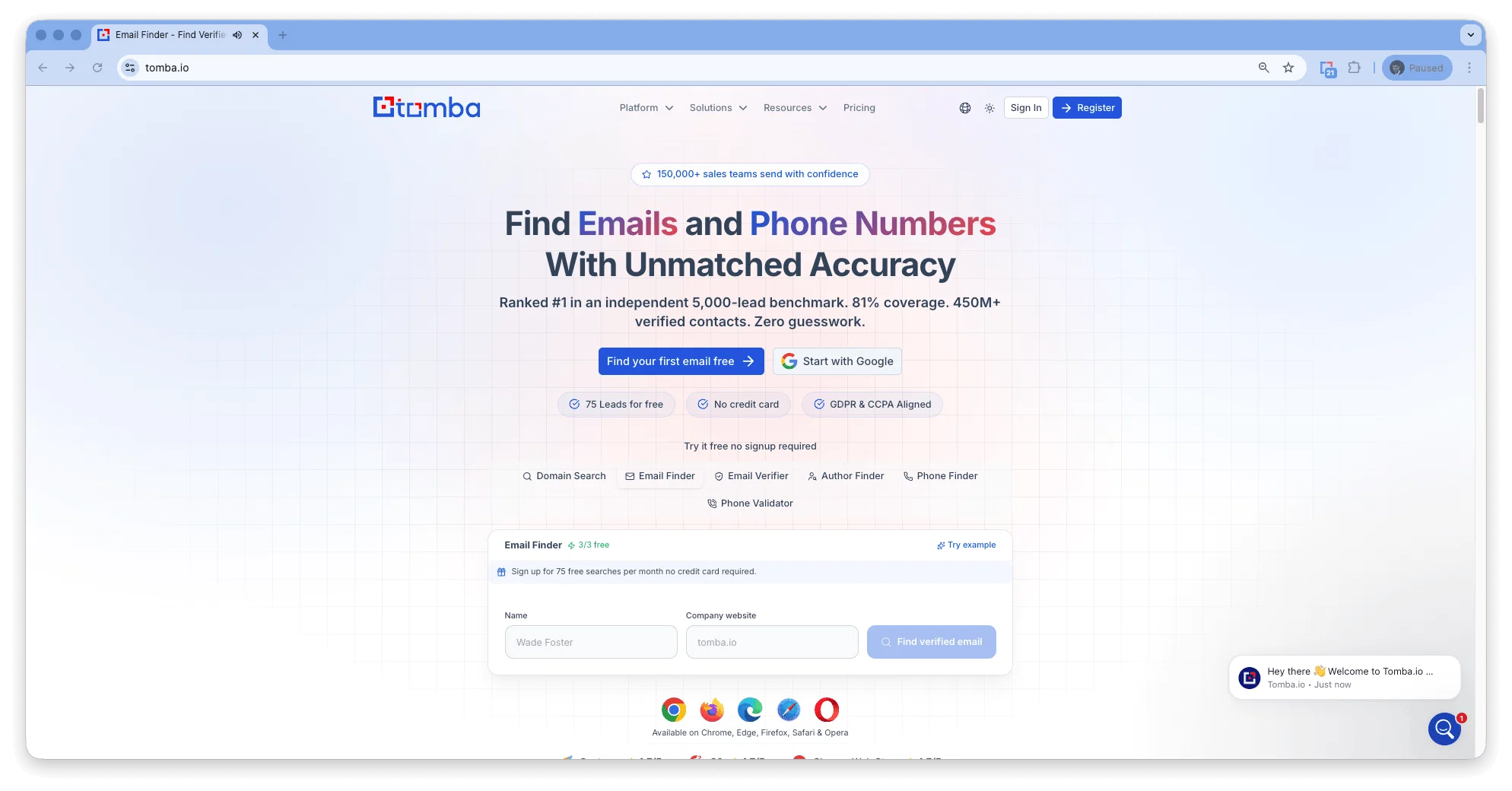Viewport: 1512px width, 791px height.
Task: Open the Phone Validator tab
Action: point(750,504)
